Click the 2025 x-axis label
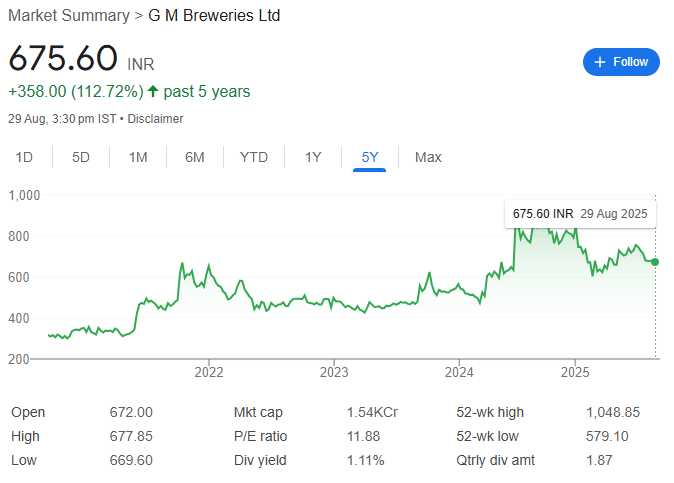The height and width of the screenshot is (483, 674). pos(575,372)
